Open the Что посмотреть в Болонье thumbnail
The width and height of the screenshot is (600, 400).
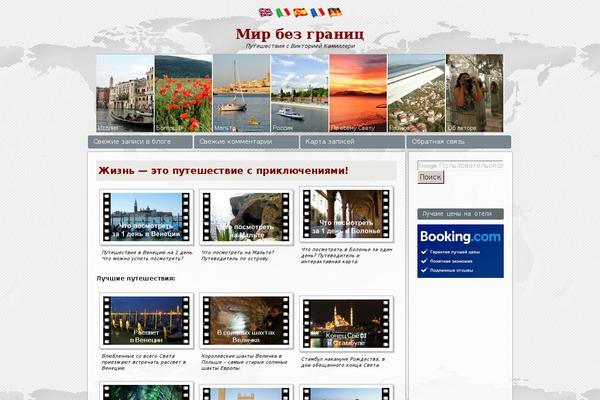(346, 214)
